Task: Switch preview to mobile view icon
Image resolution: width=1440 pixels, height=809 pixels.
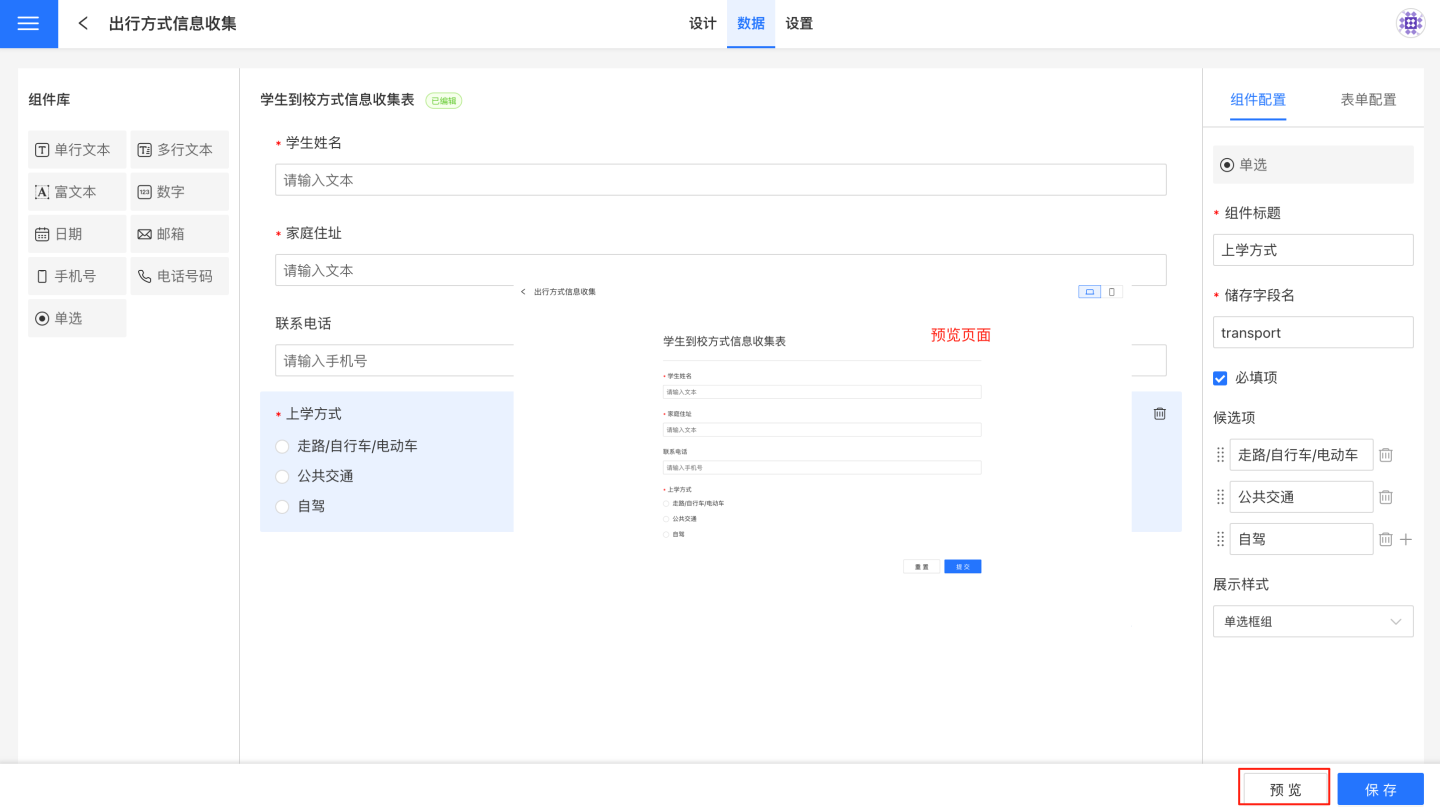Action: (x=1111, y=292)
